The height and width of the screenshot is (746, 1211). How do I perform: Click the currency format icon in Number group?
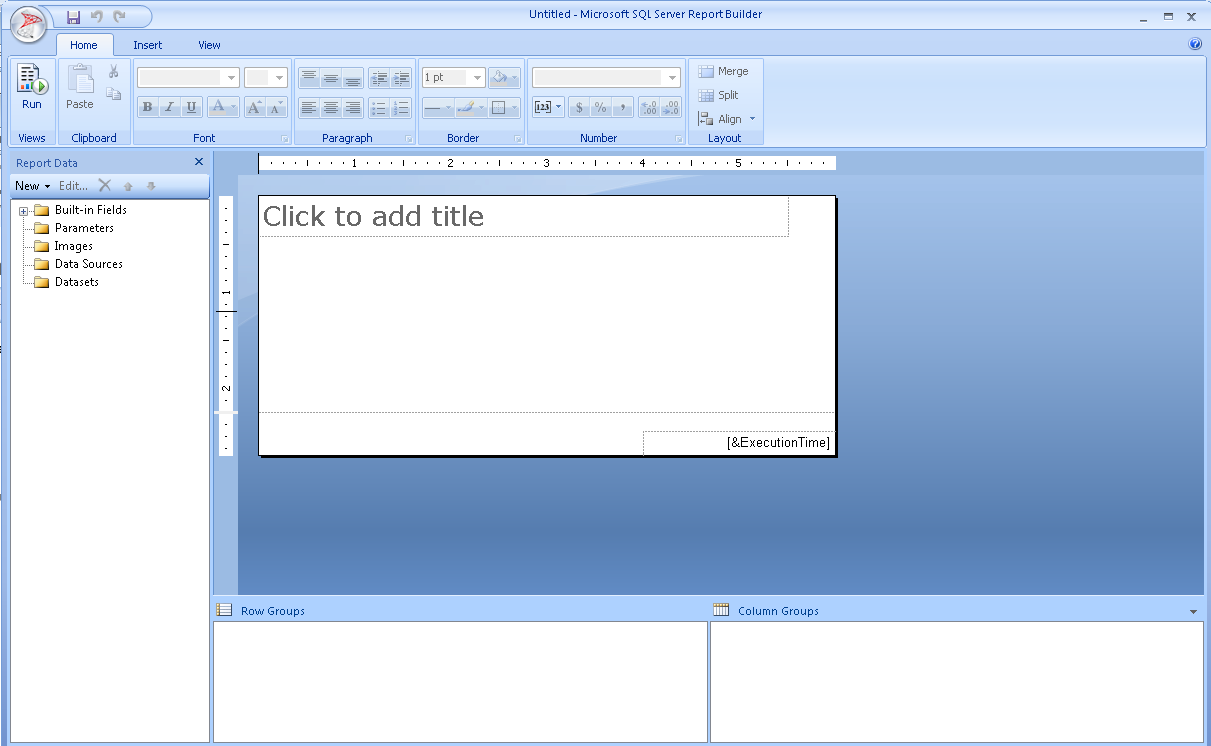coord(579,107)
